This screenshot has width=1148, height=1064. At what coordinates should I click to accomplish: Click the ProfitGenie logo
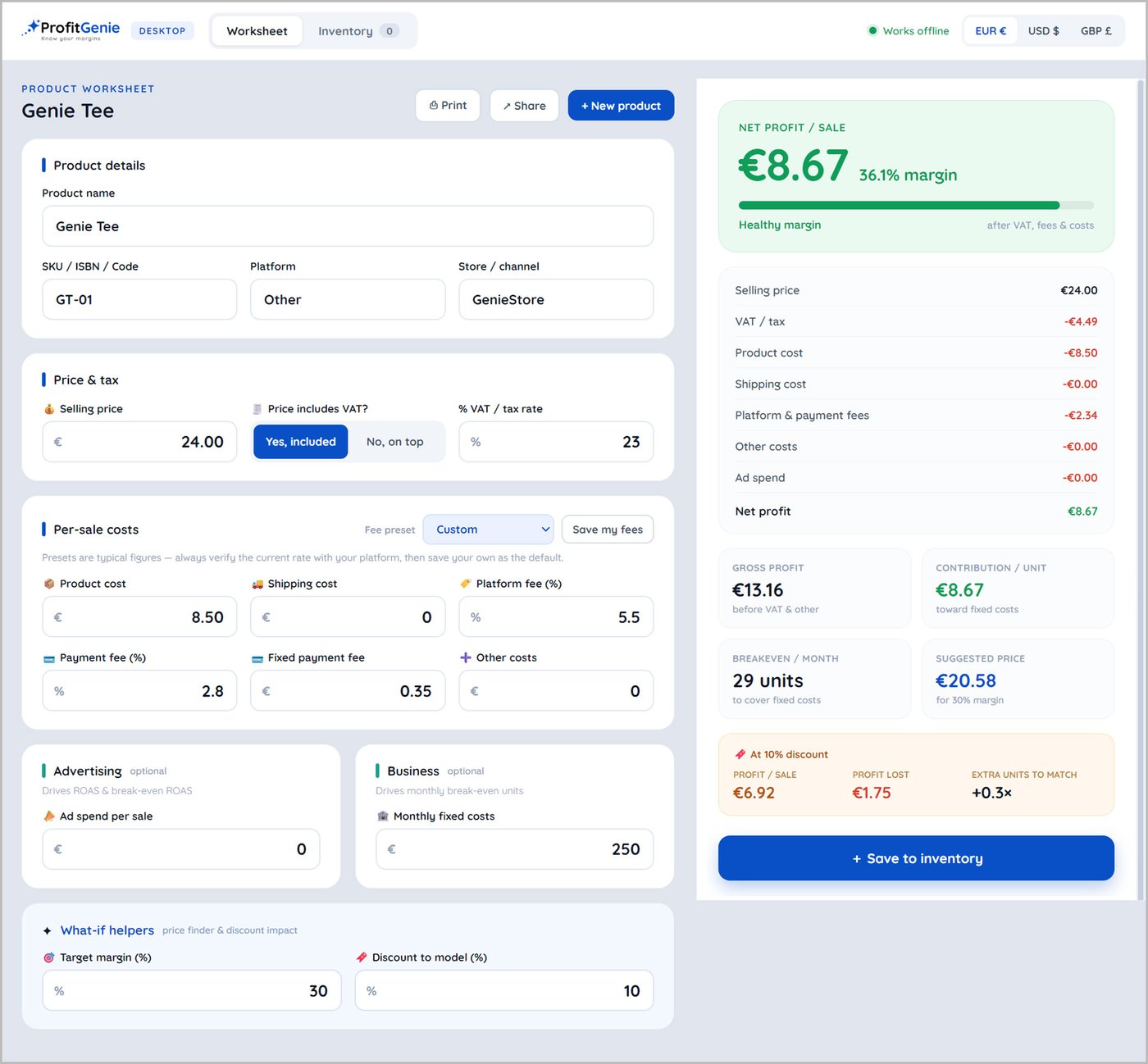pos(71,30)
